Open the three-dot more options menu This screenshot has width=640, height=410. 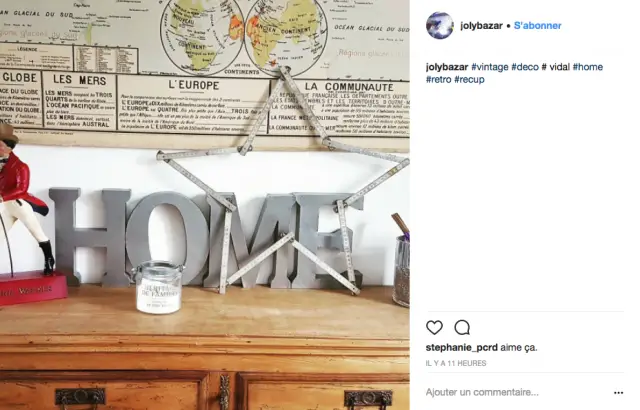[x=618, y=392]
